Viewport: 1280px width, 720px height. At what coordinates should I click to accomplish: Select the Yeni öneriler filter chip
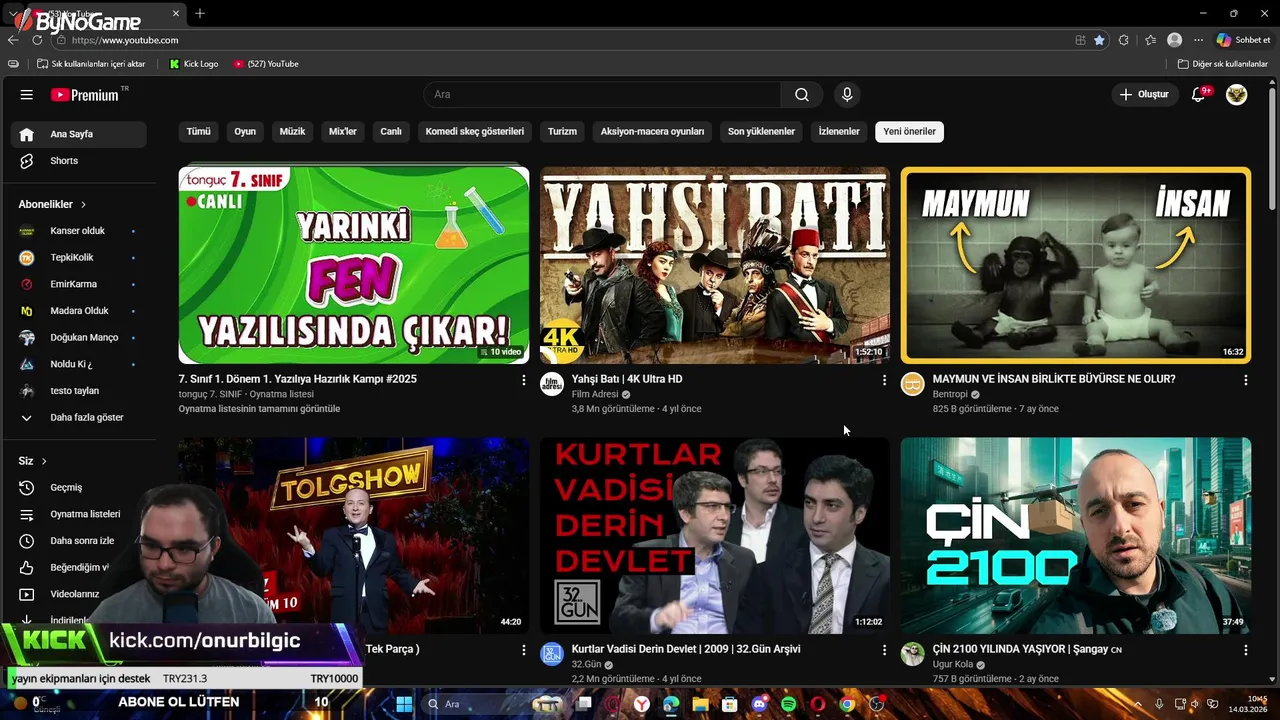pyautogui.click(x=909, y=132)
